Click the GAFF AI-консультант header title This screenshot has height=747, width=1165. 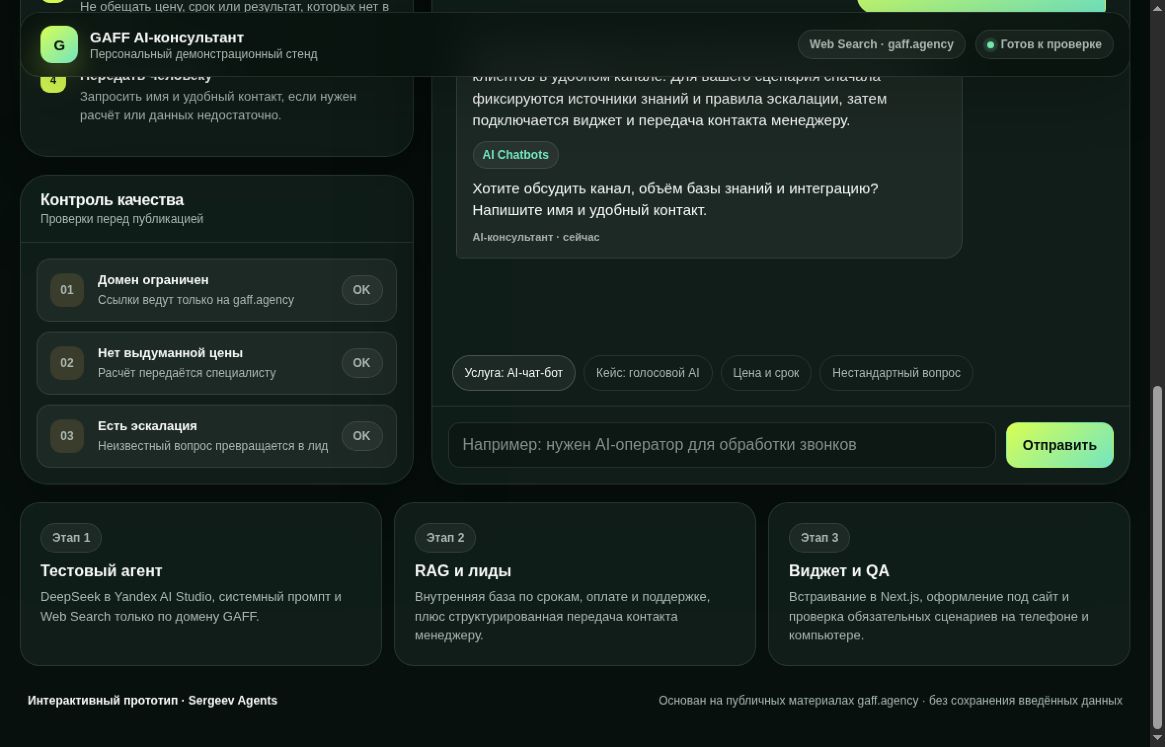click(166, 37)
